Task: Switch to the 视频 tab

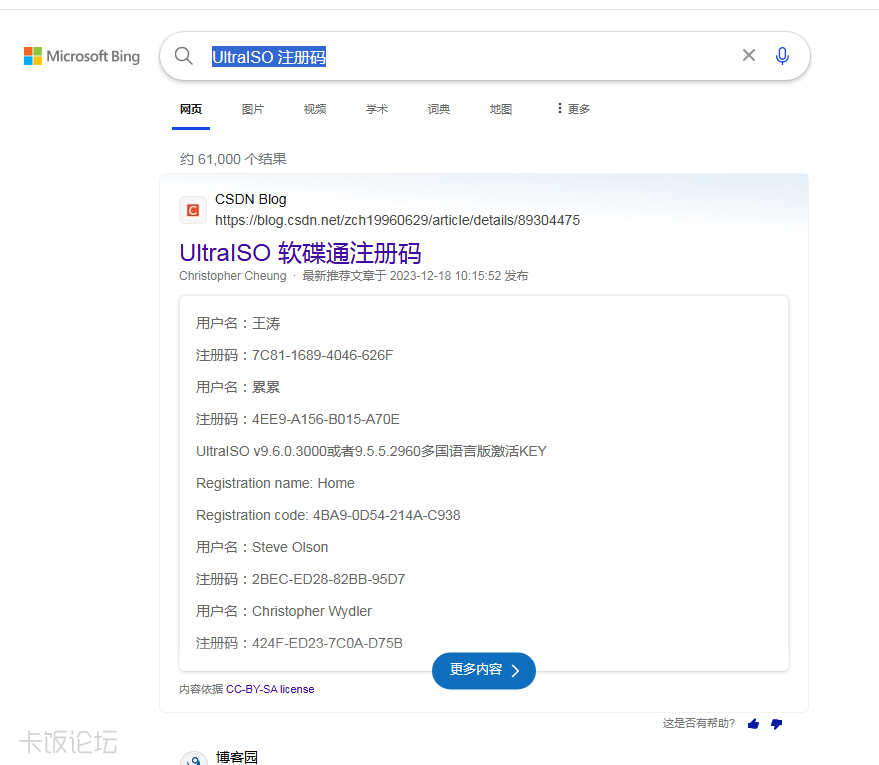Action: click(315, 109)
